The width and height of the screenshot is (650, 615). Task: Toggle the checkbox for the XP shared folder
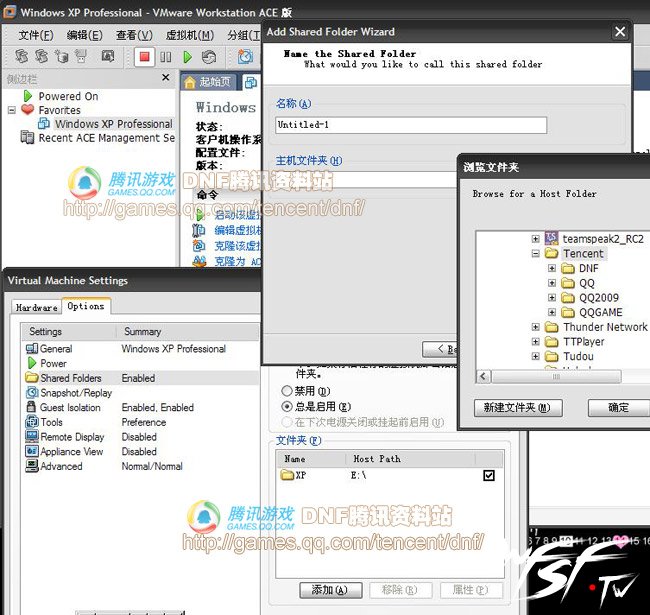(488, 476)
